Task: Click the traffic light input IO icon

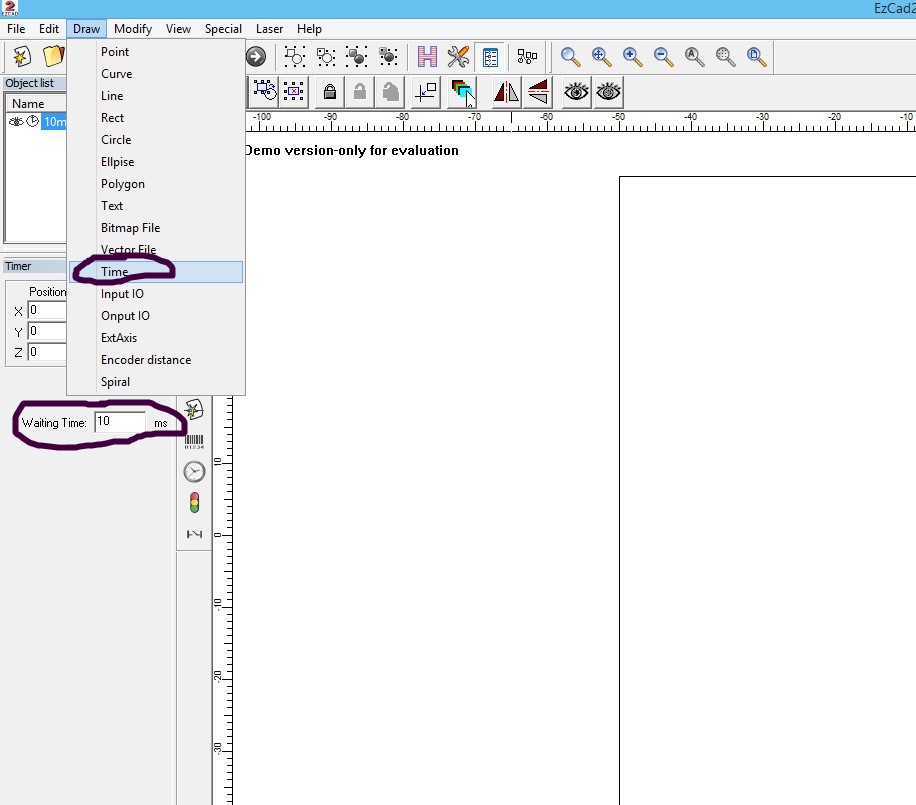Action: (194, 503)
